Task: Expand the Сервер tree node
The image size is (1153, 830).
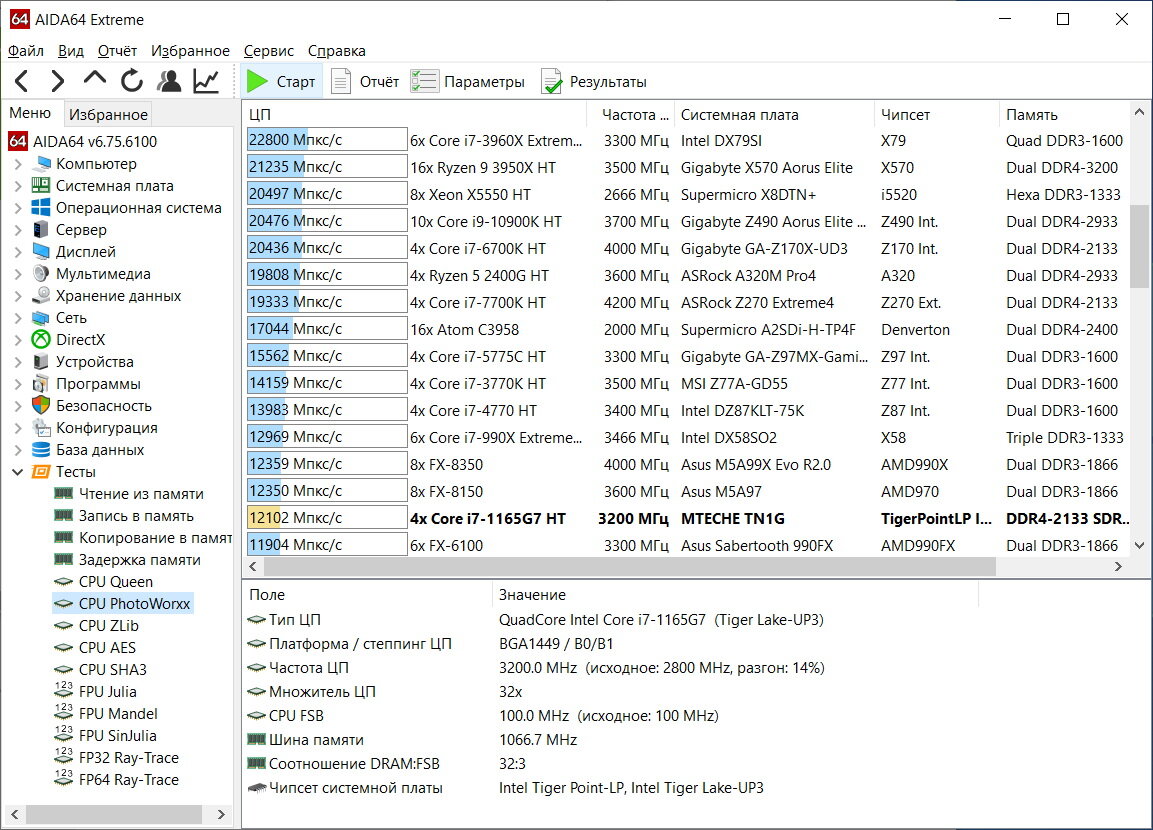Action: tap(18, 230)
